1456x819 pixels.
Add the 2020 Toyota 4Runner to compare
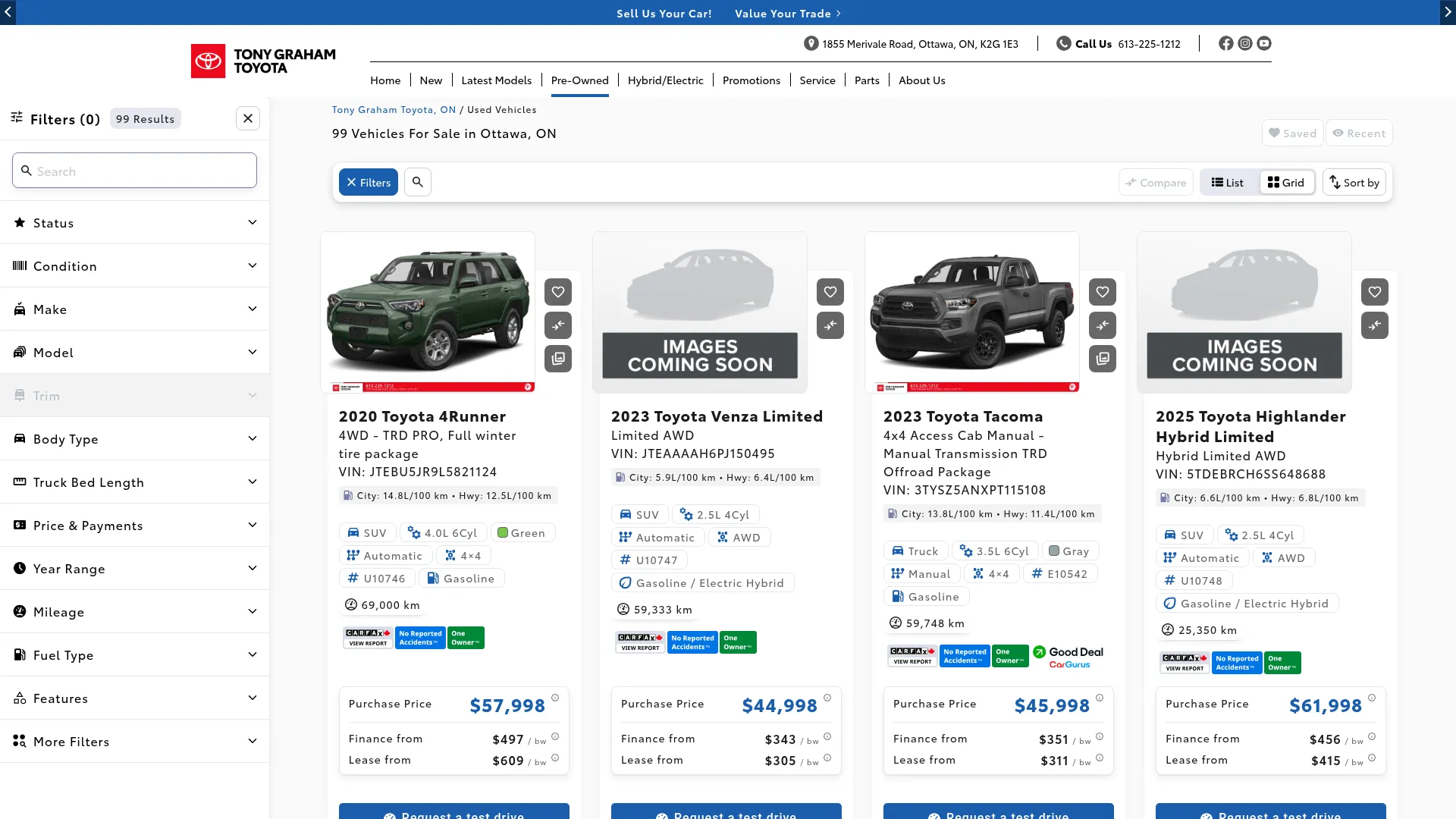coord(558,325)
